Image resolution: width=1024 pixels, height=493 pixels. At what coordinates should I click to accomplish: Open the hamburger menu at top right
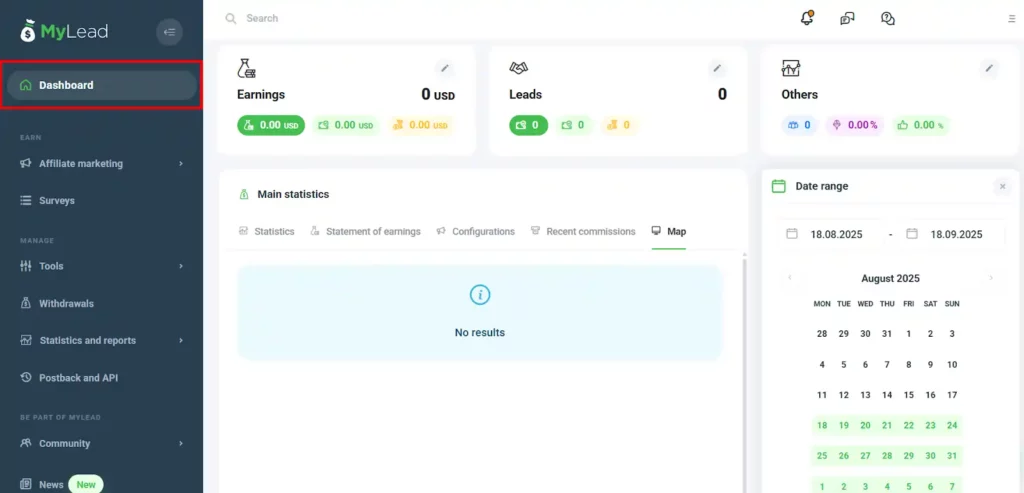tap(1012, 18)
